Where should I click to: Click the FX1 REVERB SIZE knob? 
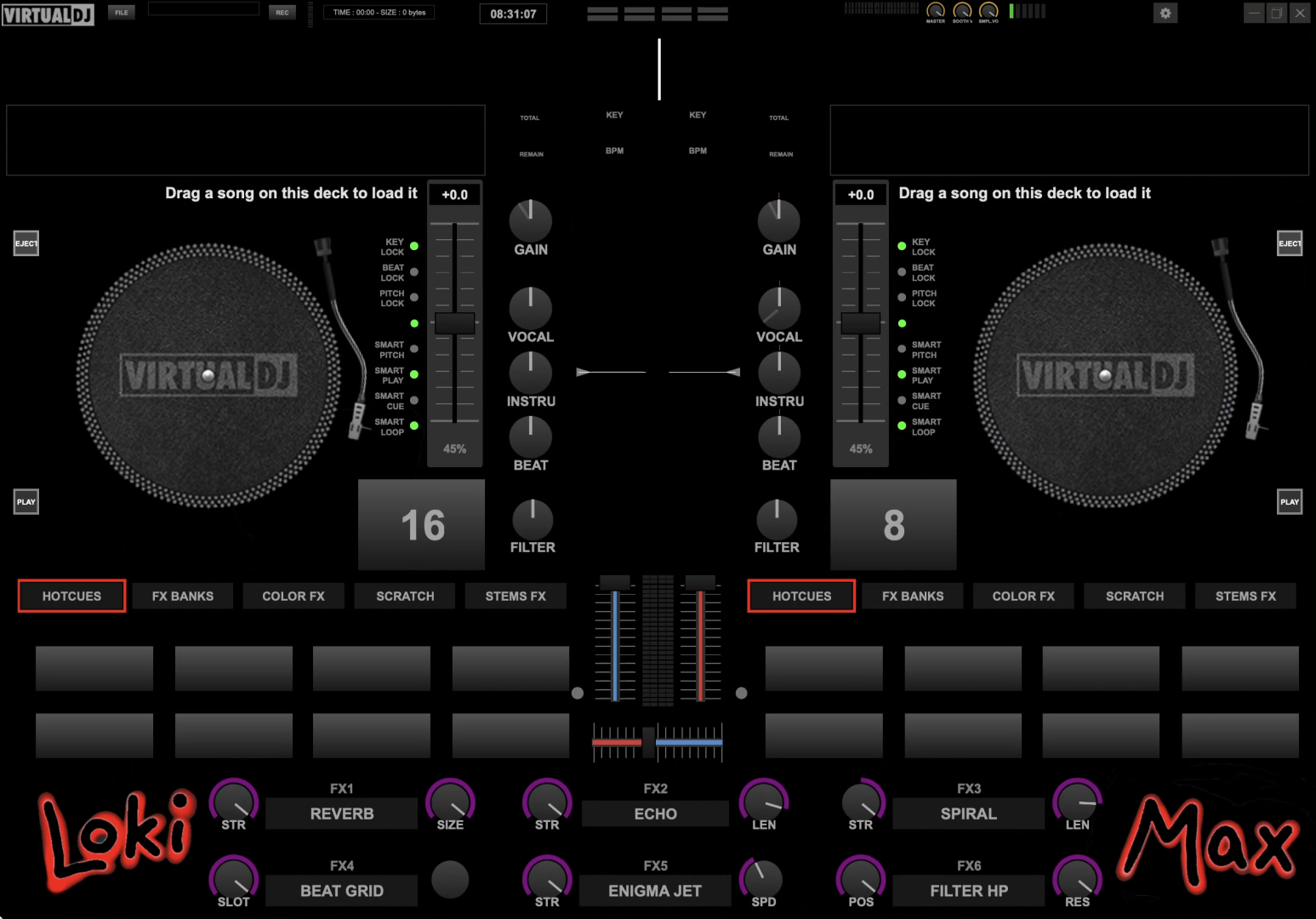point(450,801)
